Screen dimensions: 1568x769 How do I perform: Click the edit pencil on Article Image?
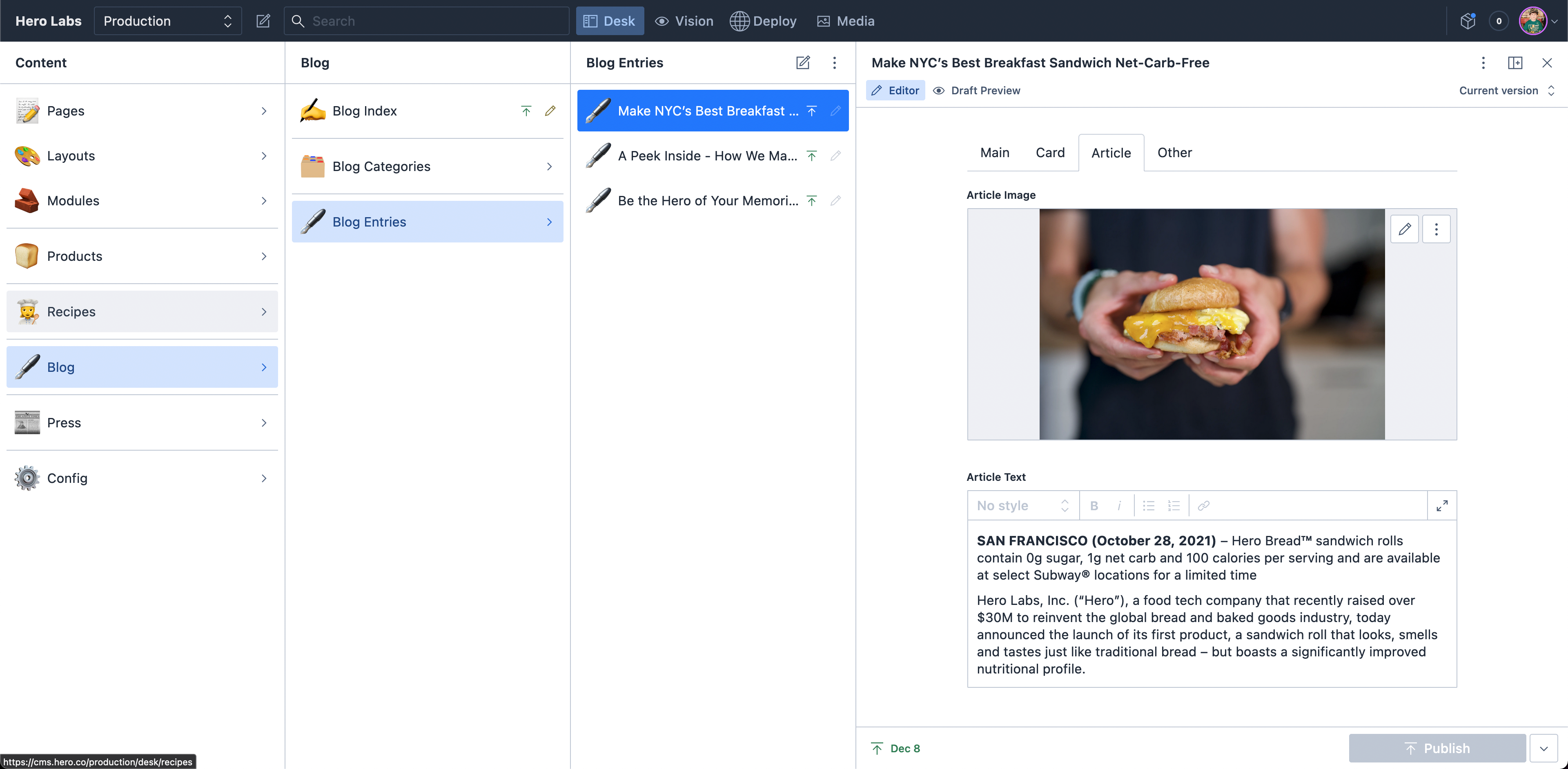pos(1404,229)
